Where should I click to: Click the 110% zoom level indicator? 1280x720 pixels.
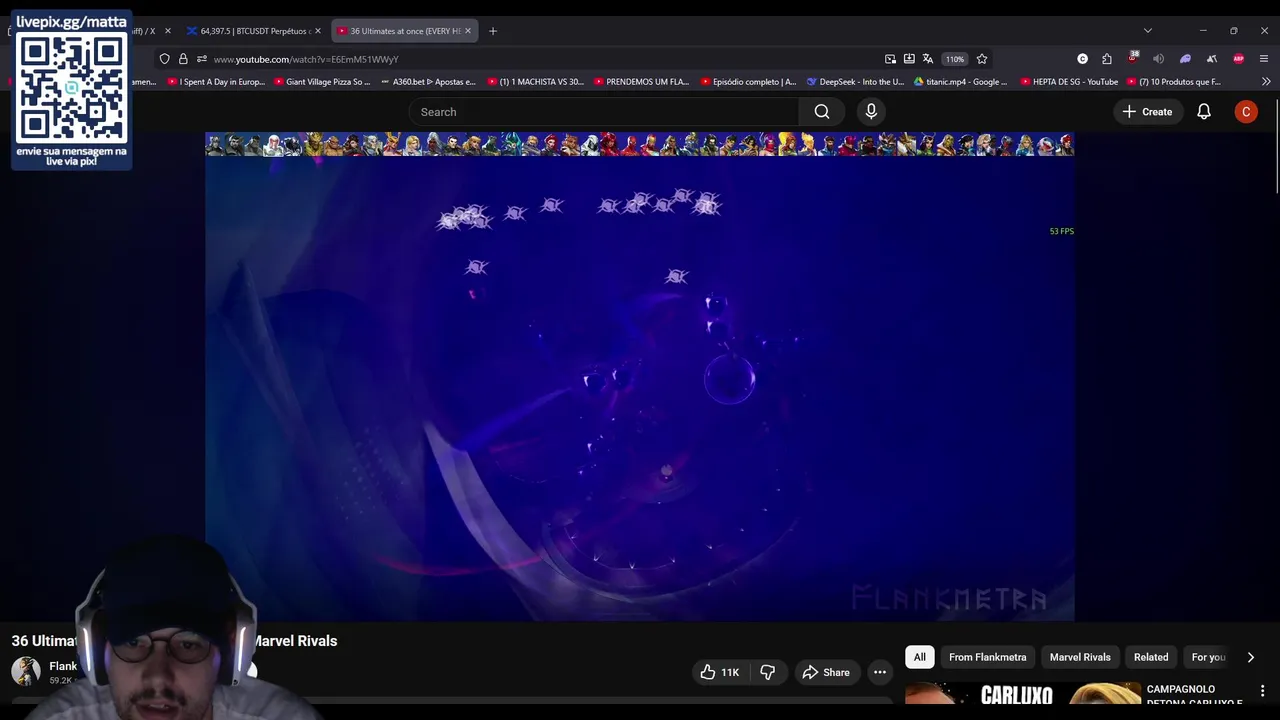[x=955, y=59]
